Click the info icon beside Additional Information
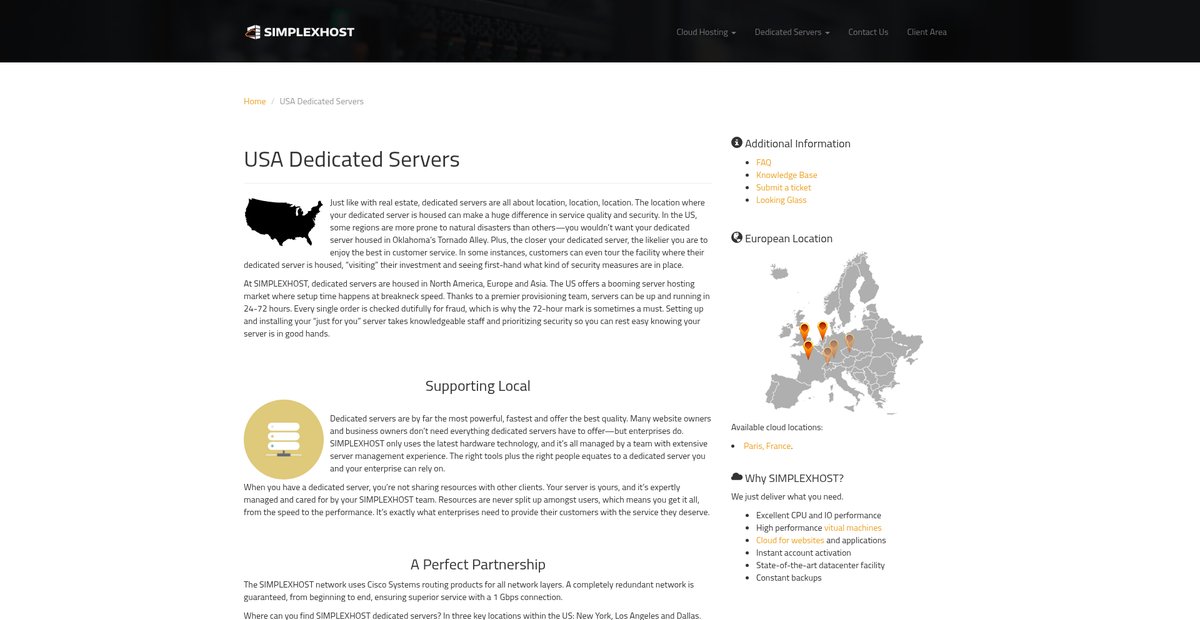Viewport: 1200px width, 620px height. point(737,143)
